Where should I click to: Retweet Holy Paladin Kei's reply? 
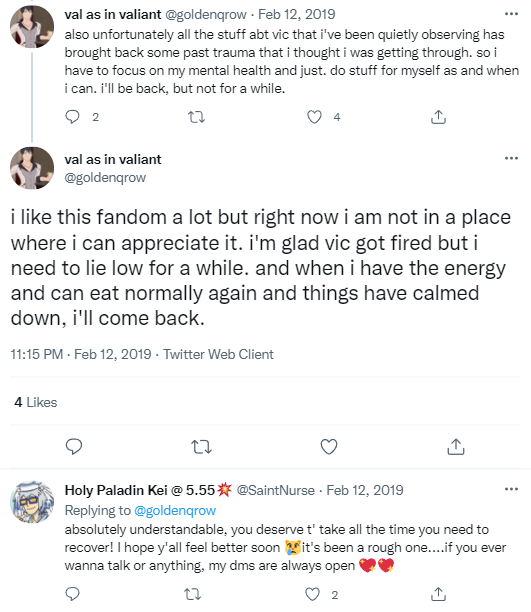coord(192,594)
